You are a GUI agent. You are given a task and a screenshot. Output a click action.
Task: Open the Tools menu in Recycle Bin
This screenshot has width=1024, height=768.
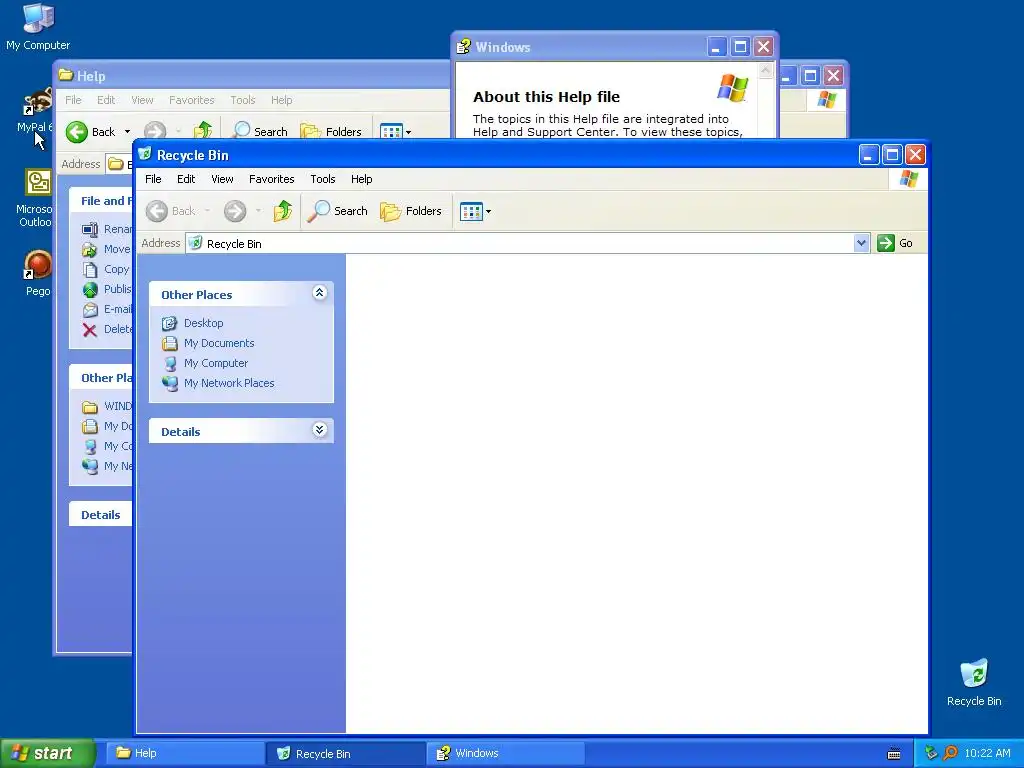point(323,179)
